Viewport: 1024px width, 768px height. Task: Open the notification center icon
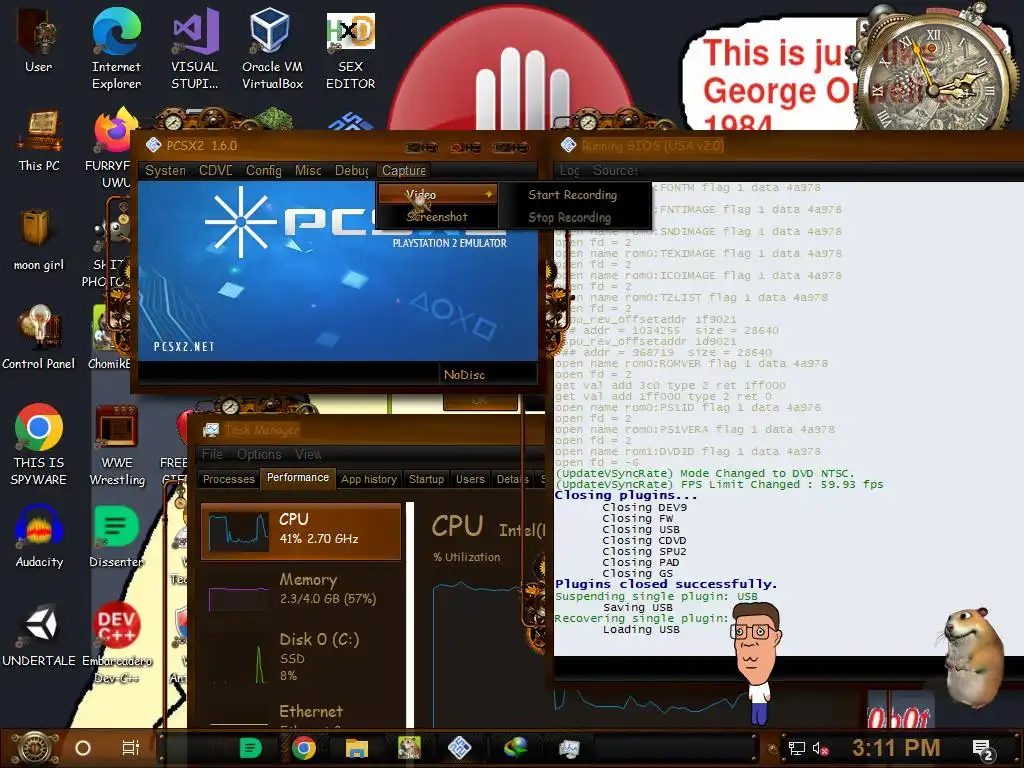pyautogui.click(x=983, y=749)
